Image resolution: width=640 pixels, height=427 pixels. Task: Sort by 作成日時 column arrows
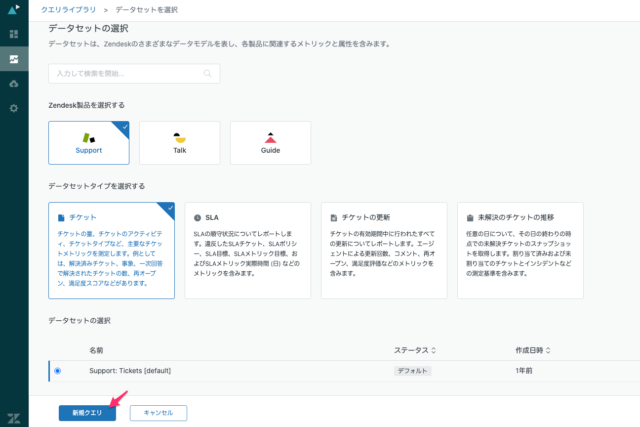(548, 350)
